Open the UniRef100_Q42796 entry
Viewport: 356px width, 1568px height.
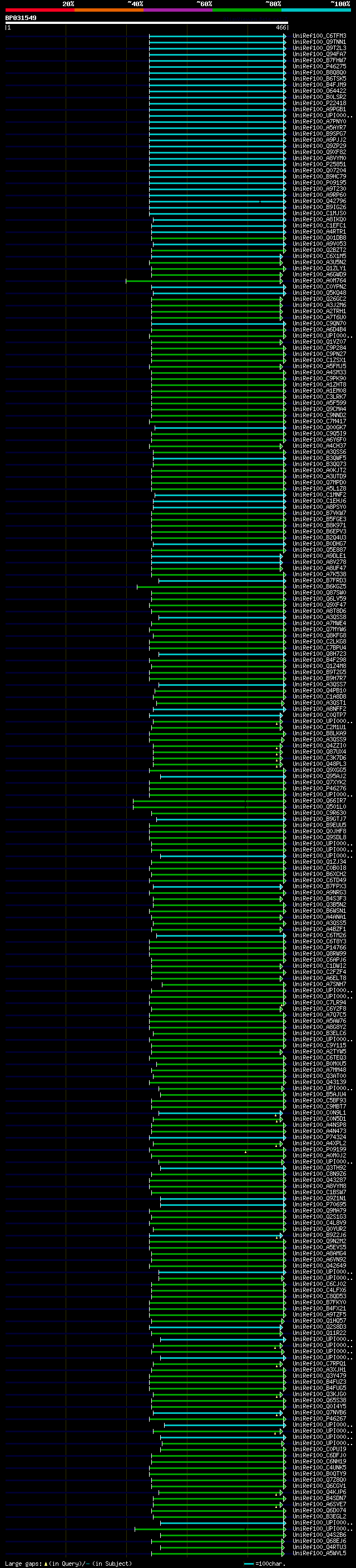pos(319,201)
